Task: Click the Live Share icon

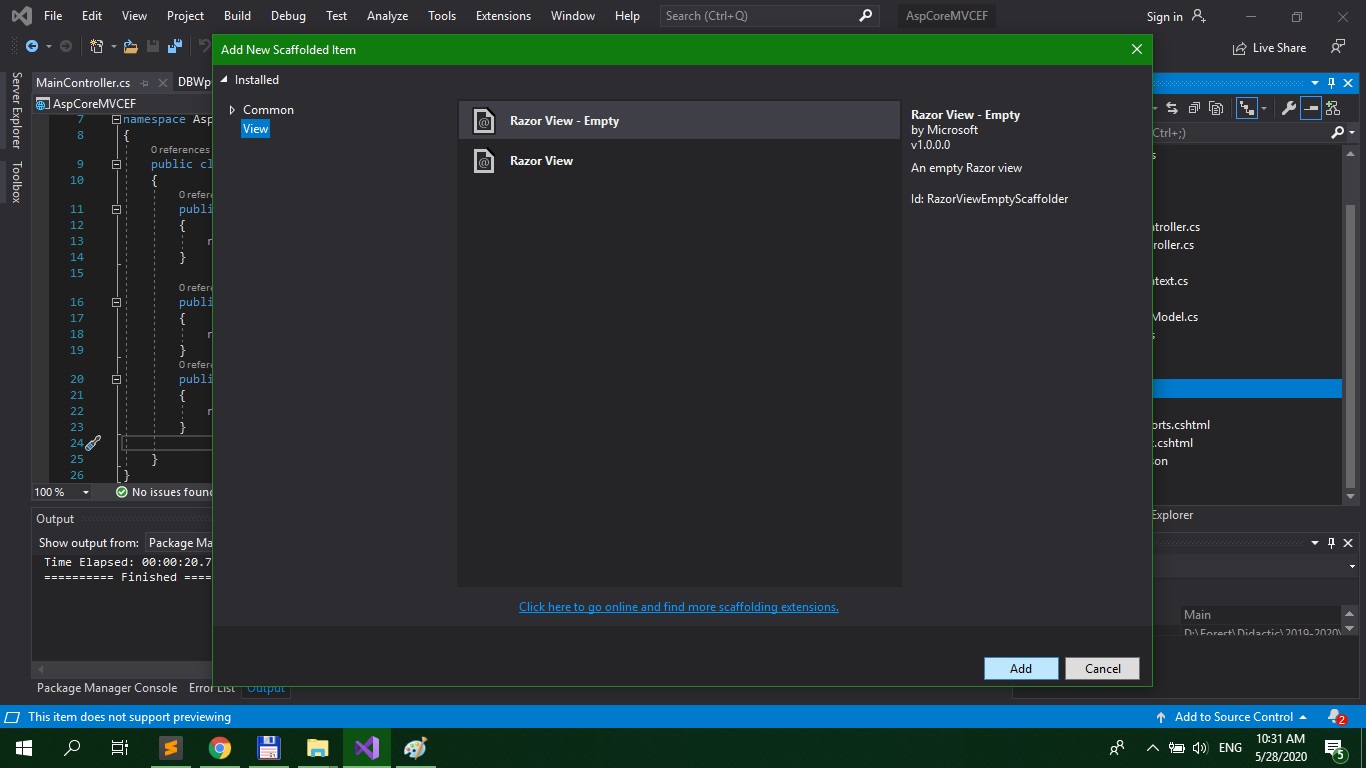Action: pyautogui.click(x=1241, y=47)
